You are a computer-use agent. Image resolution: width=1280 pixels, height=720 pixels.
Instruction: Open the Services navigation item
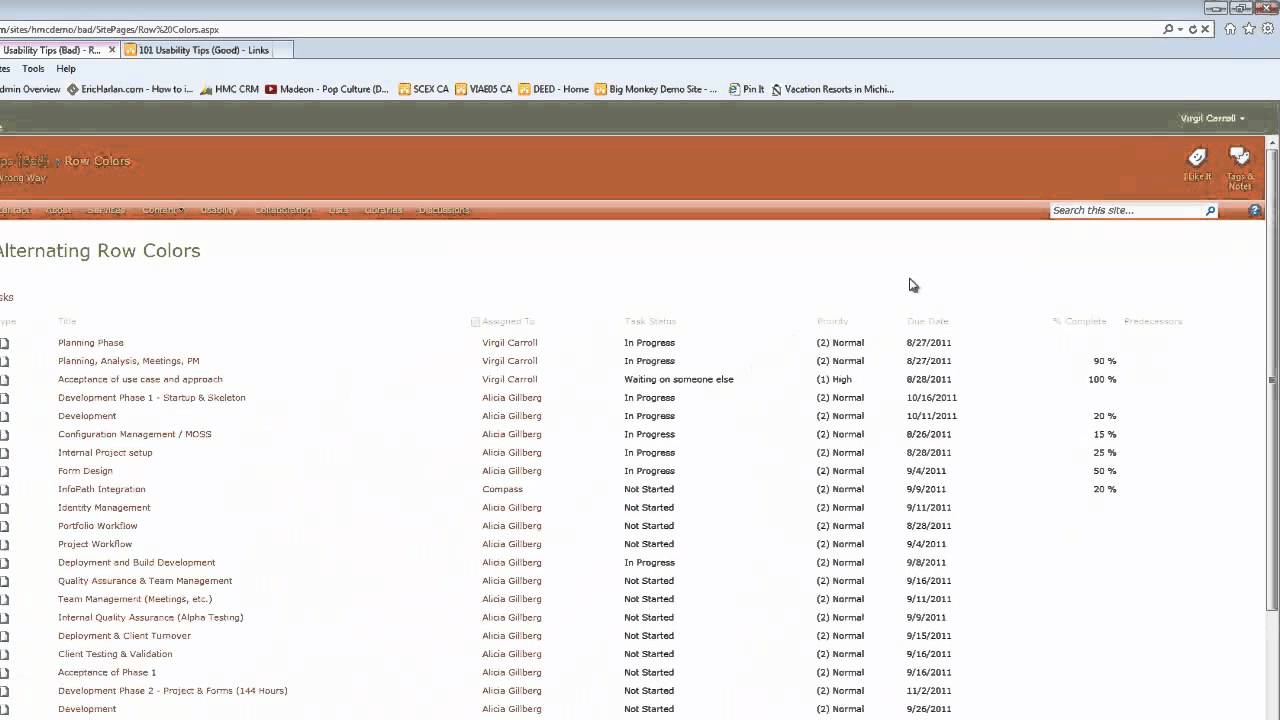[105, 210]
